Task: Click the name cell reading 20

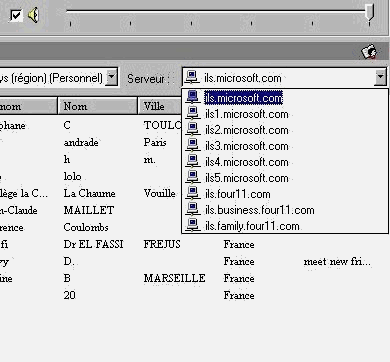Action: coord(69,295)
